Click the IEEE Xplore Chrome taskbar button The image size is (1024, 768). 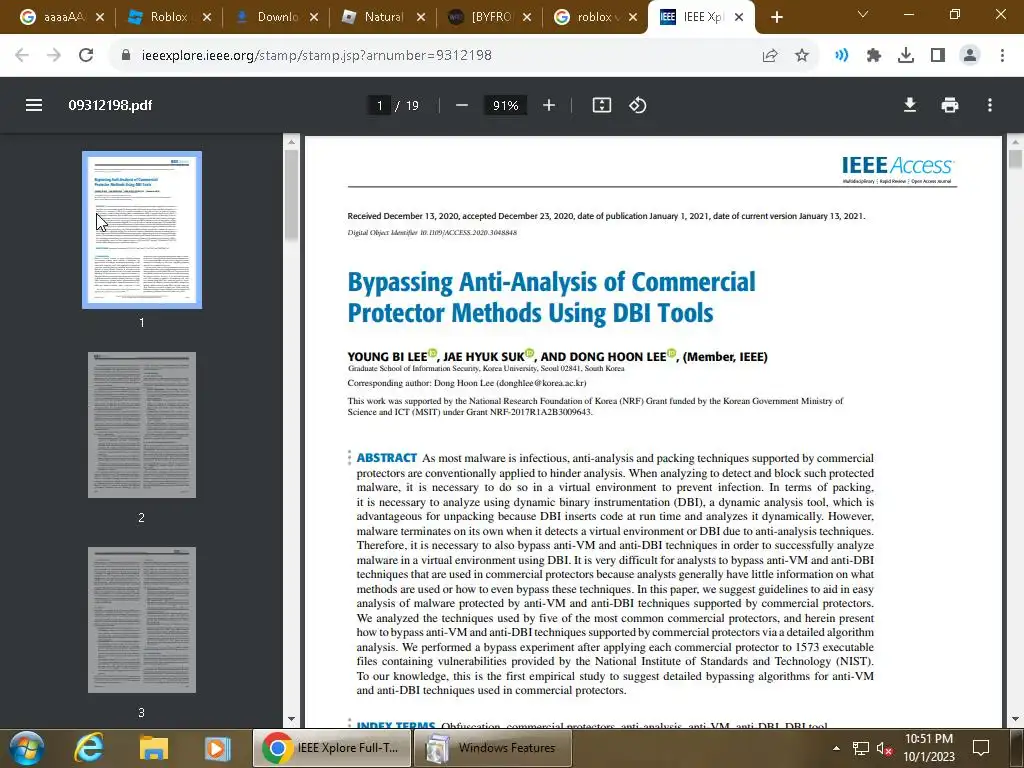(x=332, y=748)
